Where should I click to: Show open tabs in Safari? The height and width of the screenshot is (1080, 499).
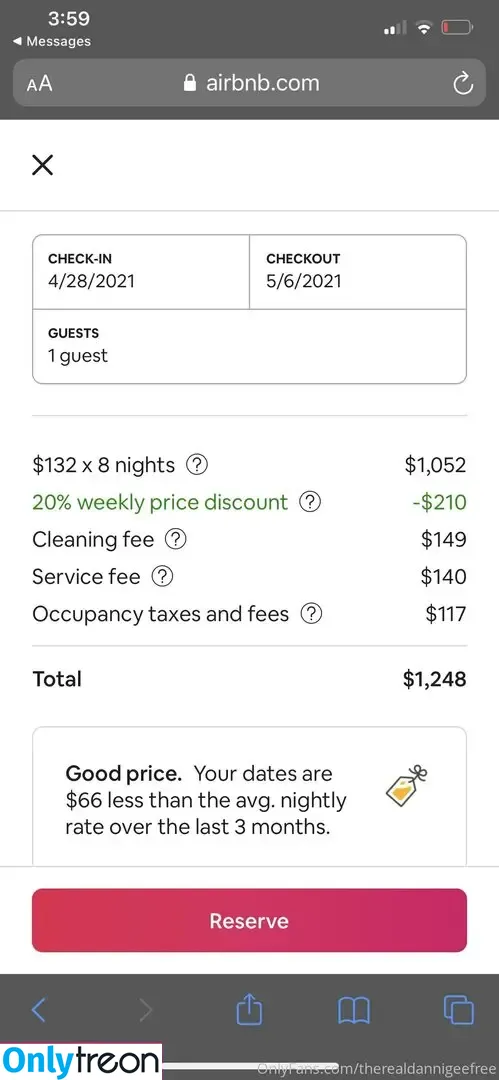click(x=458, y=1010)
